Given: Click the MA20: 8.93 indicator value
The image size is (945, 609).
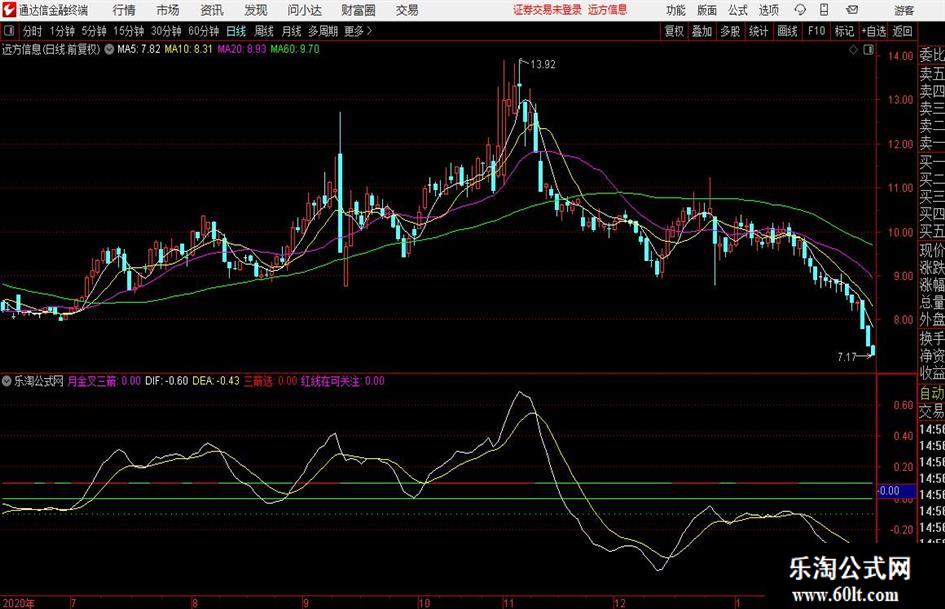Looking at the screenshot, I should [242, 49].
